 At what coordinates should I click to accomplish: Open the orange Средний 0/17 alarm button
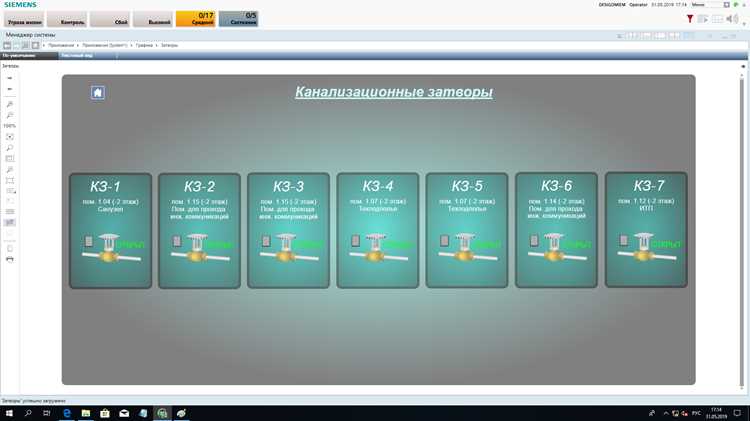pos(196,19)
